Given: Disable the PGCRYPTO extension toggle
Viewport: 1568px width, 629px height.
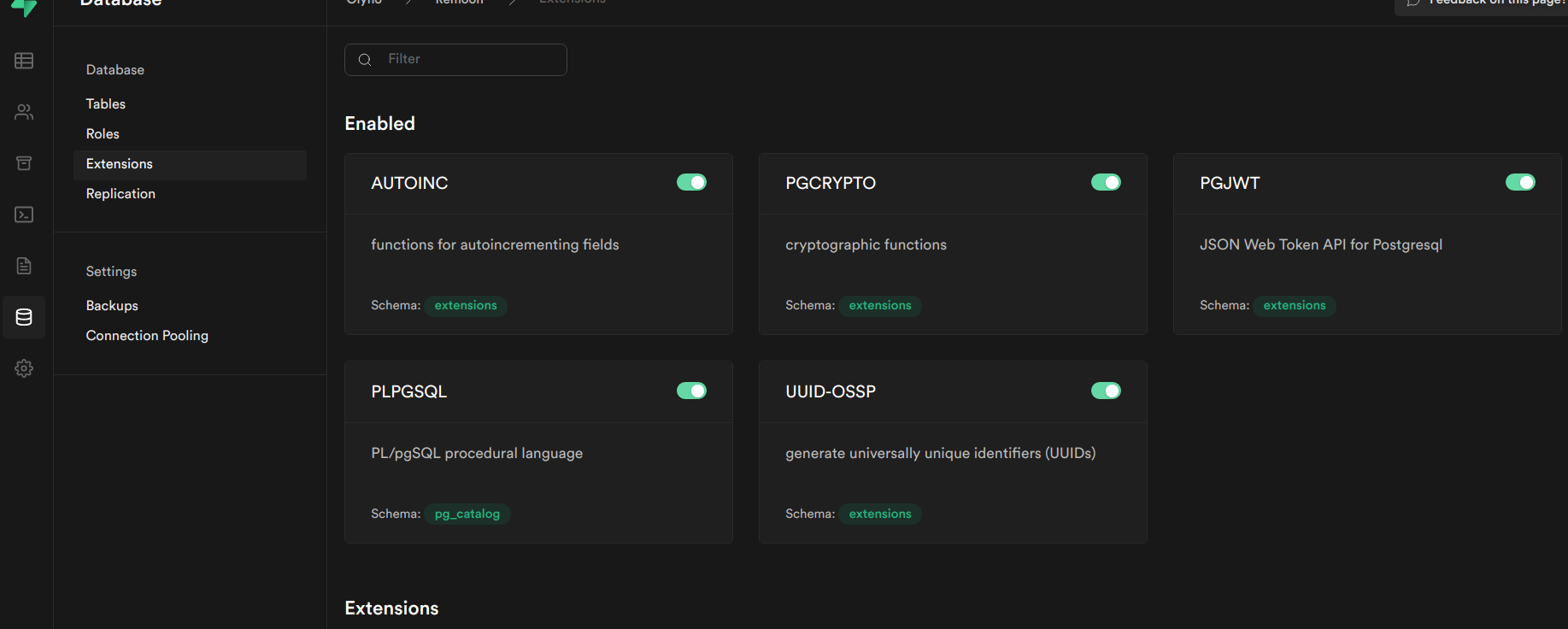Looking at the screenshot, I should click(x=1106, y=182).
